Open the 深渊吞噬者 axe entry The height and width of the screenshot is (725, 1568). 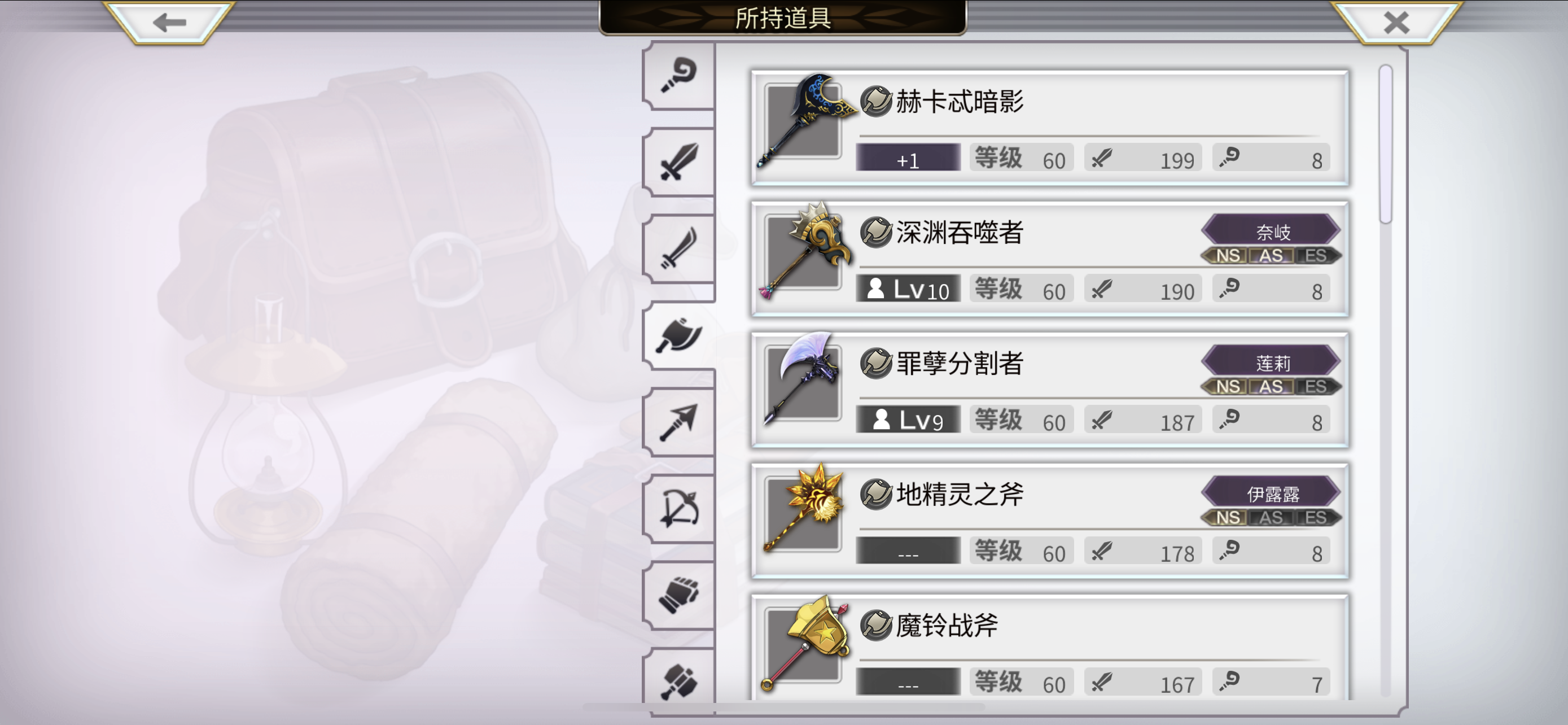pos(1050,259)
